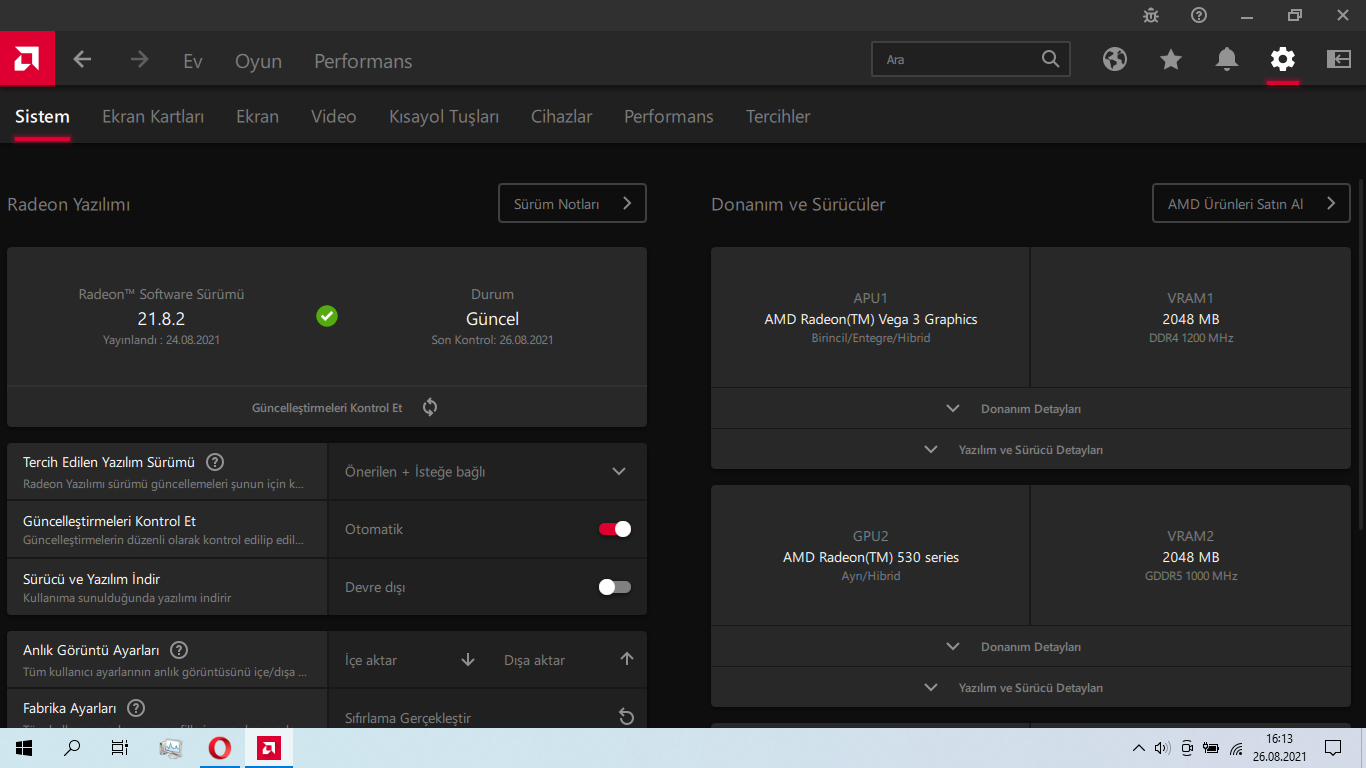The image size is (1366, 768).
Task: Open the notifications bell icon
Action: coord(1227,60)
